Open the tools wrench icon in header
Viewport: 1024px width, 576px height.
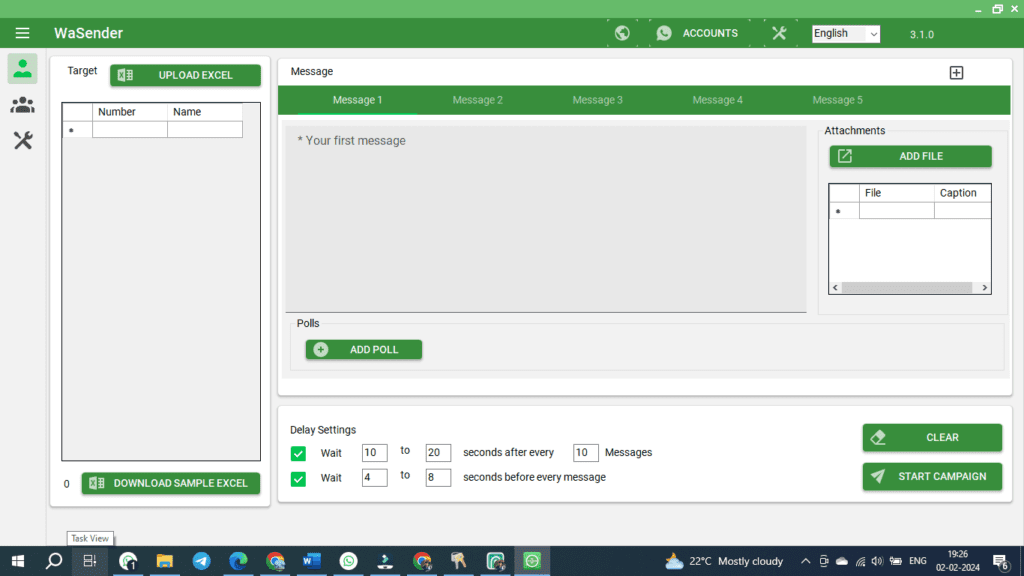pyautogui.click(x=779, y=33)
